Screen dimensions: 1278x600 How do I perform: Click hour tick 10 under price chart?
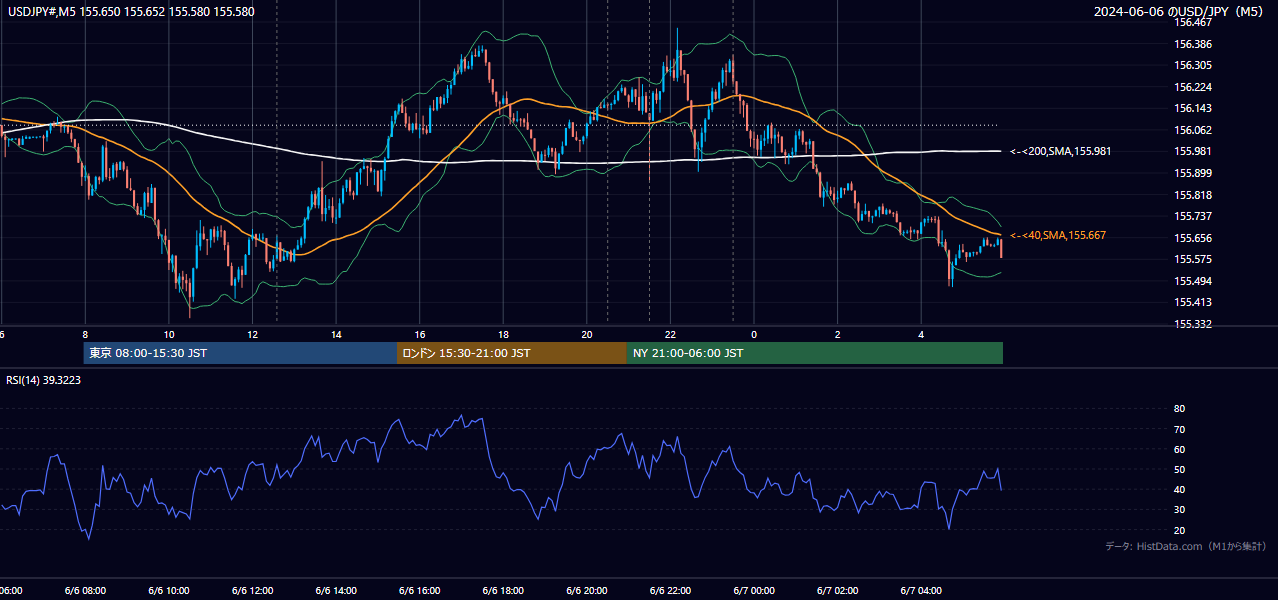click(x=169, y=335)
